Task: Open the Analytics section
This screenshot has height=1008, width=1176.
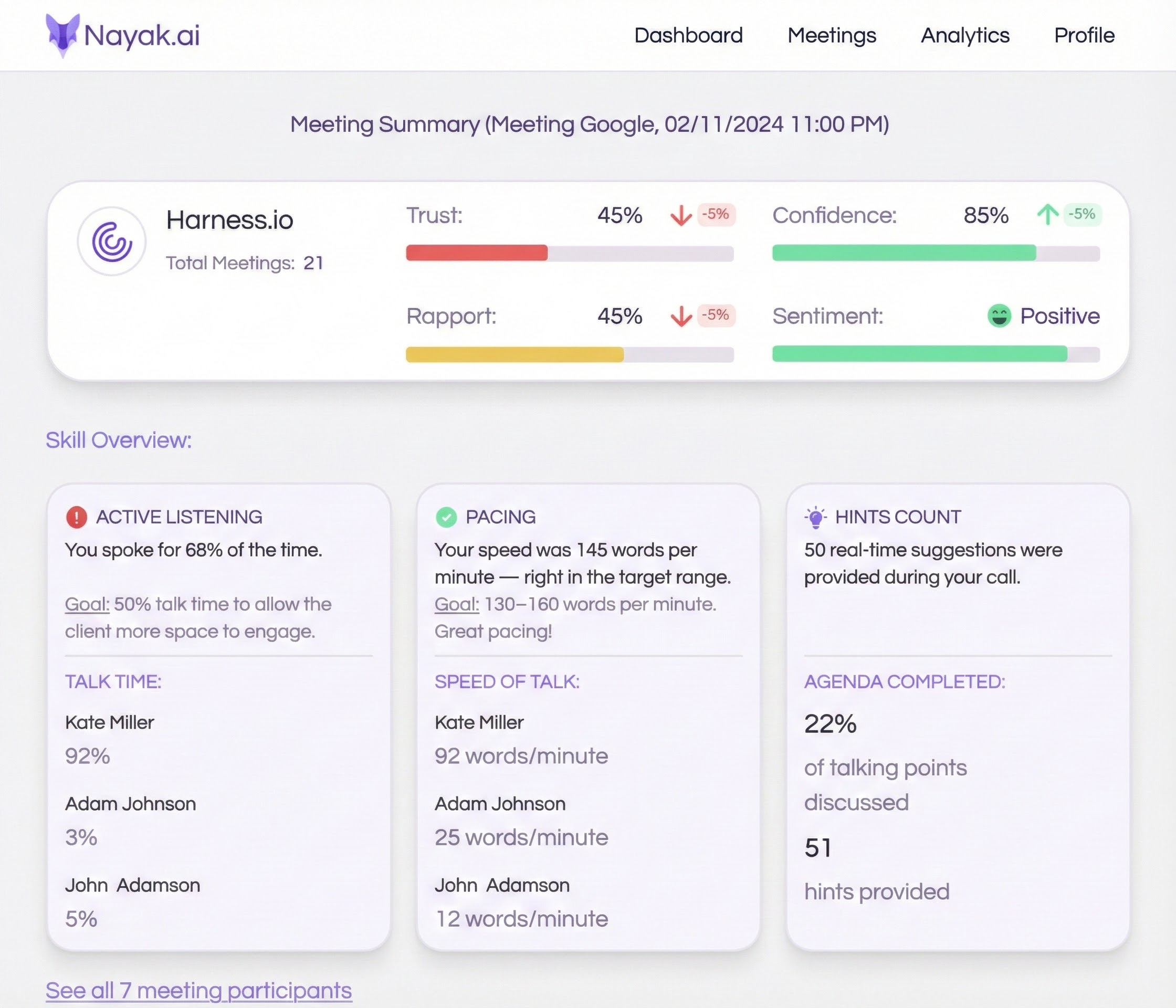Action: (965, 35)
